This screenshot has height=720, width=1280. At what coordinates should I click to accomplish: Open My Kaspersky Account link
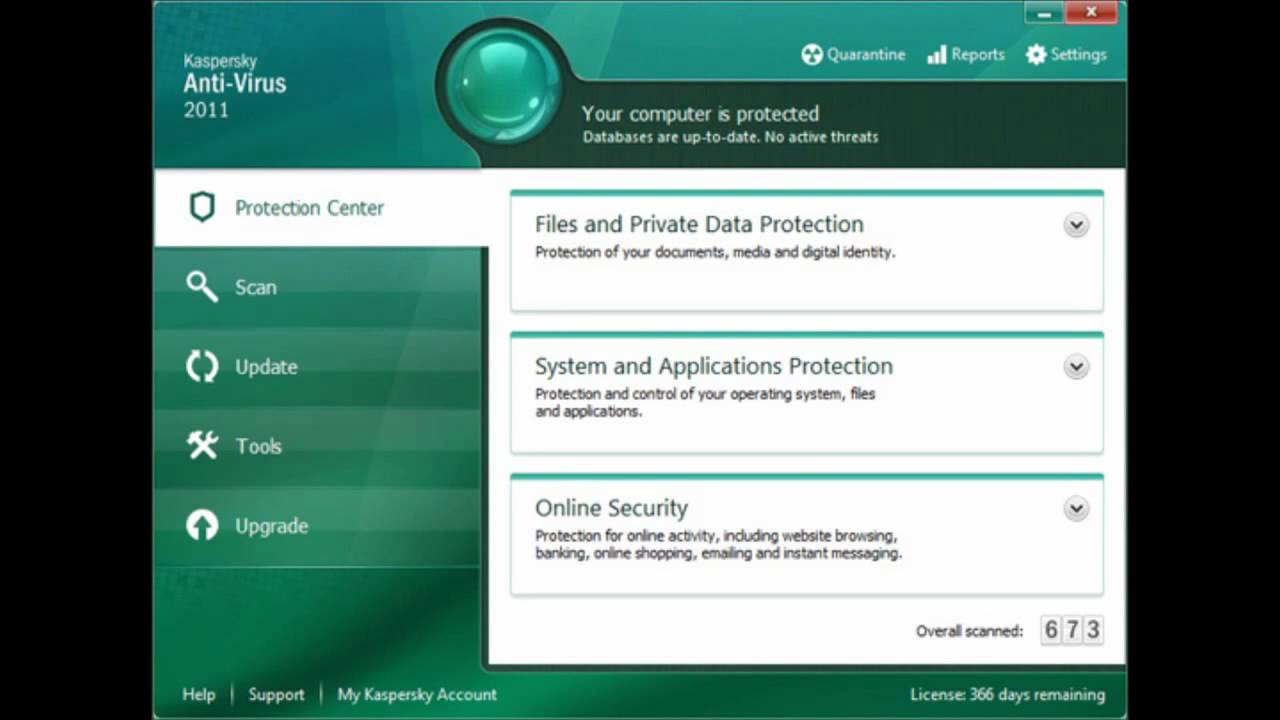click(417, 694)
